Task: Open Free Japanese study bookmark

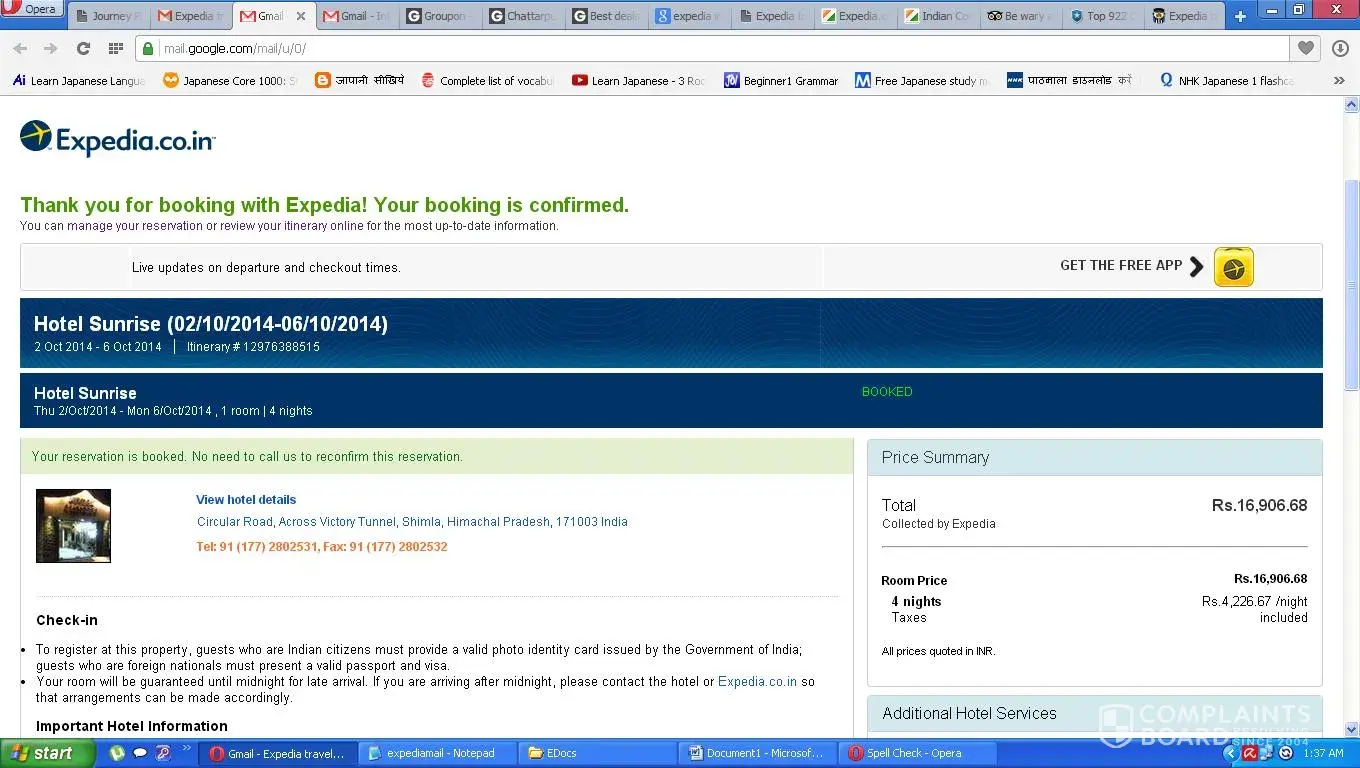Action: (x=921, y=81)
